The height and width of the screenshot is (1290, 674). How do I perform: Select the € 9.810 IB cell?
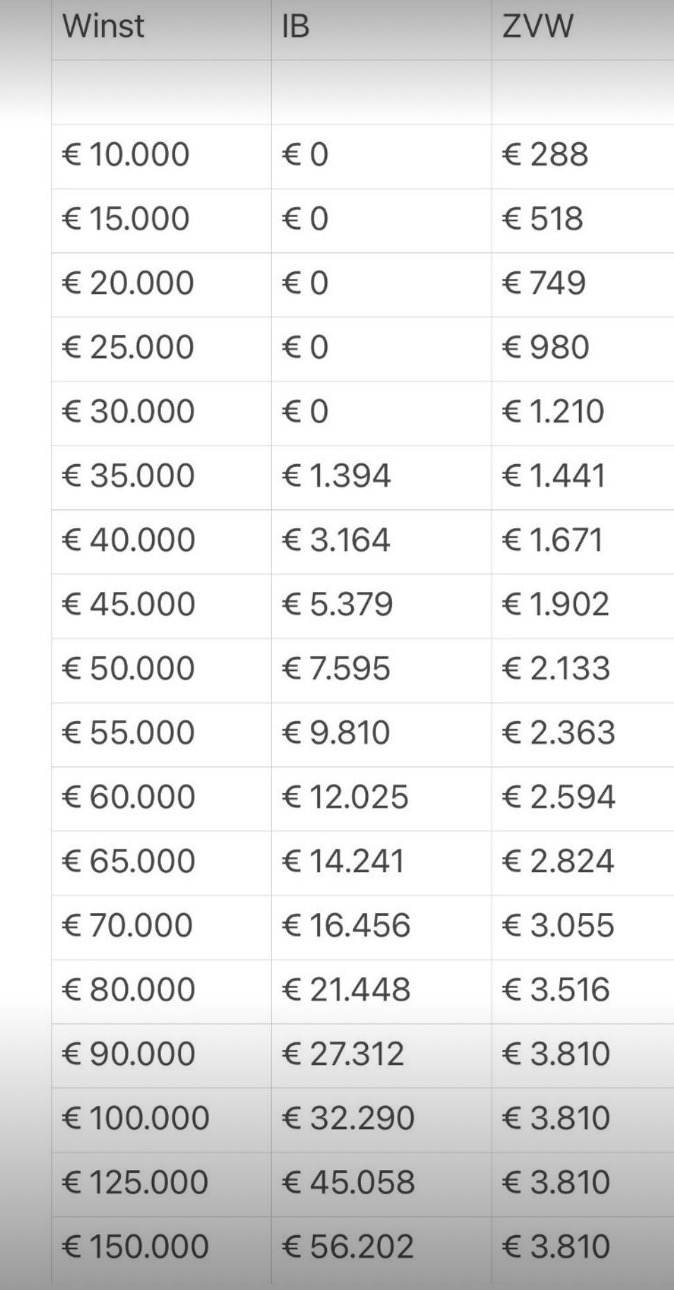pyautogui.click(x=381, y=734)
